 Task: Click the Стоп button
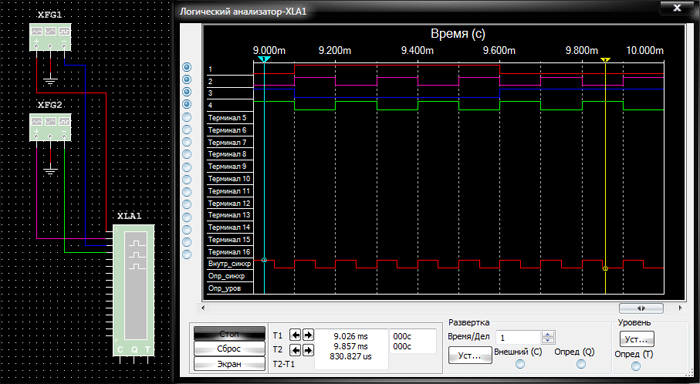coord(229,334)
